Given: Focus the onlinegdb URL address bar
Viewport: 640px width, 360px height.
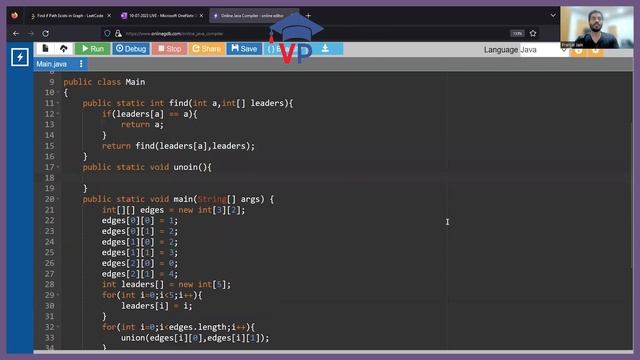Looking at the screenshot, I should (x=175, y=33).
